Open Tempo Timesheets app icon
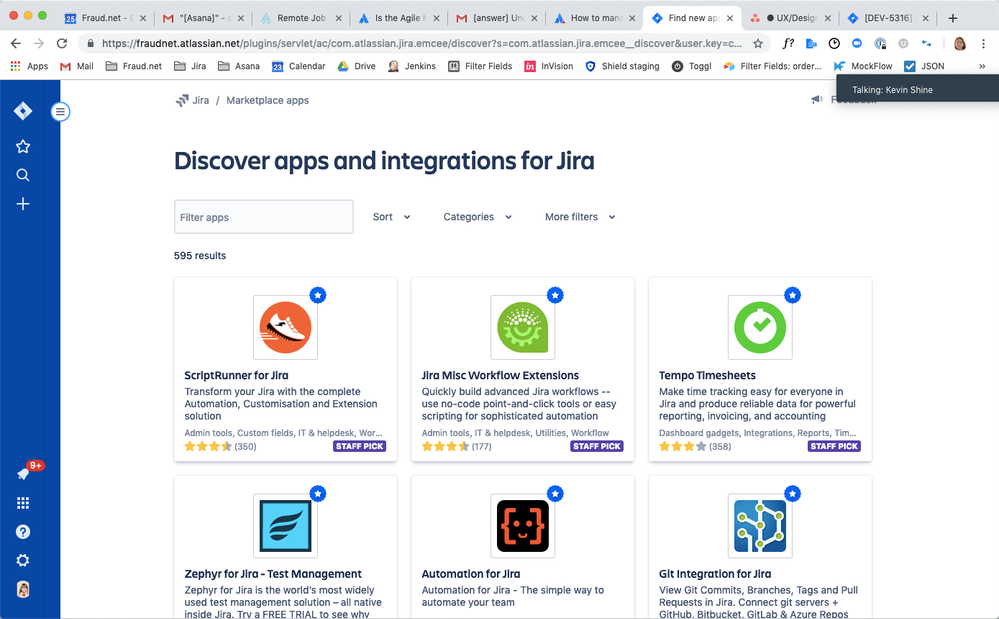Image resolution: width=999 pixels, height=619 pixels. pos(760,327)
